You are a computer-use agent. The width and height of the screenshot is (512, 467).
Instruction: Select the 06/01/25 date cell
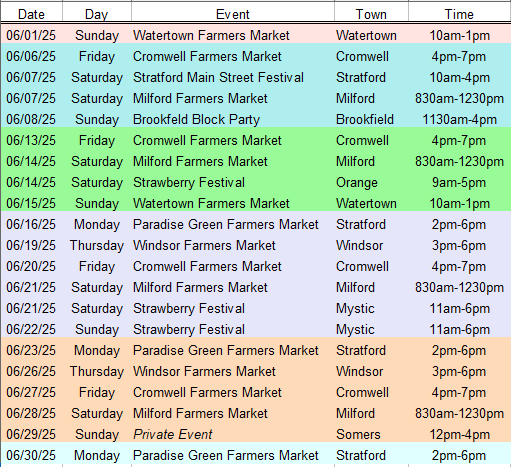point(31,35)
